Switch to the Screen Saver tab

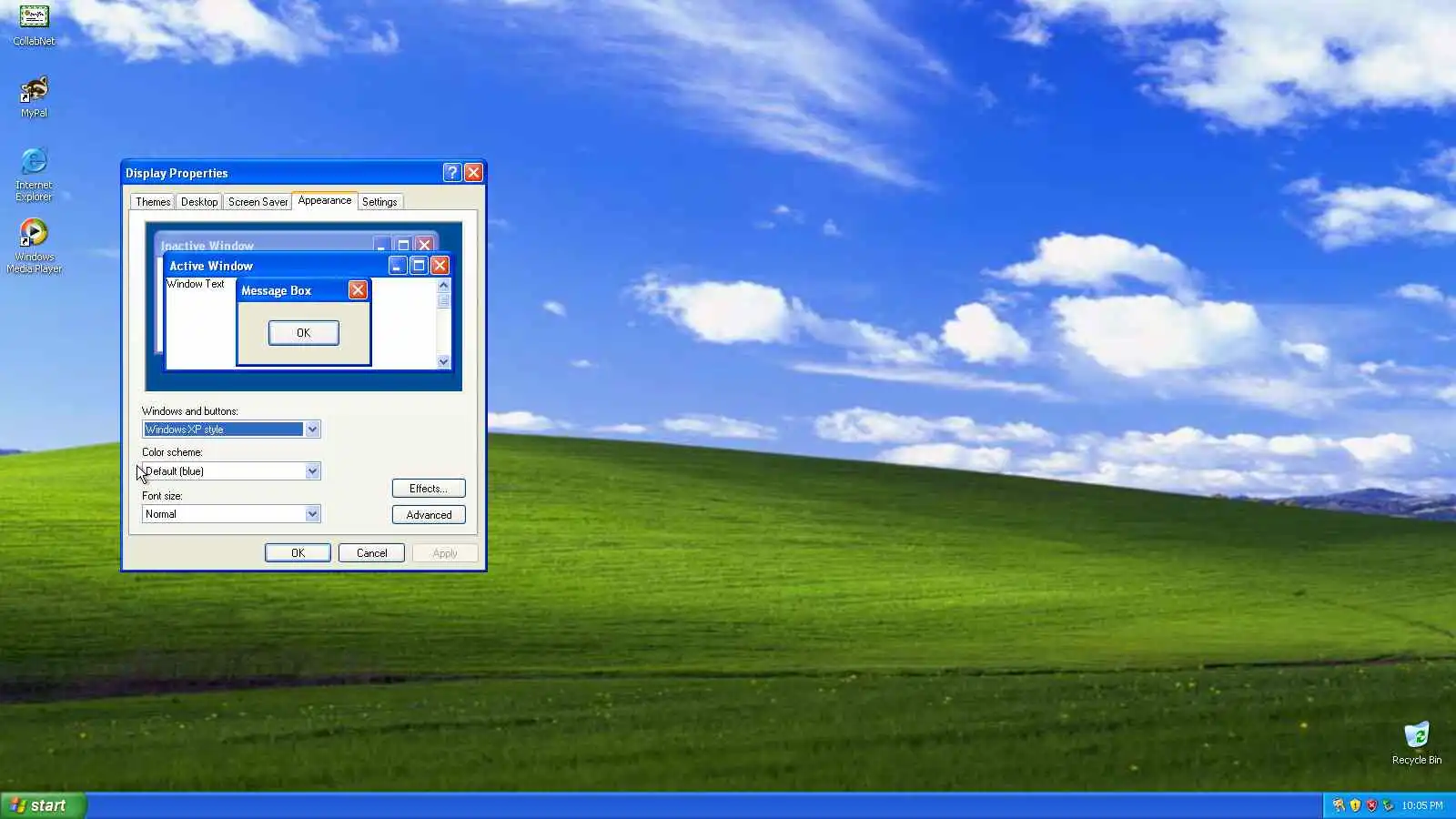(x=258, y=202)
